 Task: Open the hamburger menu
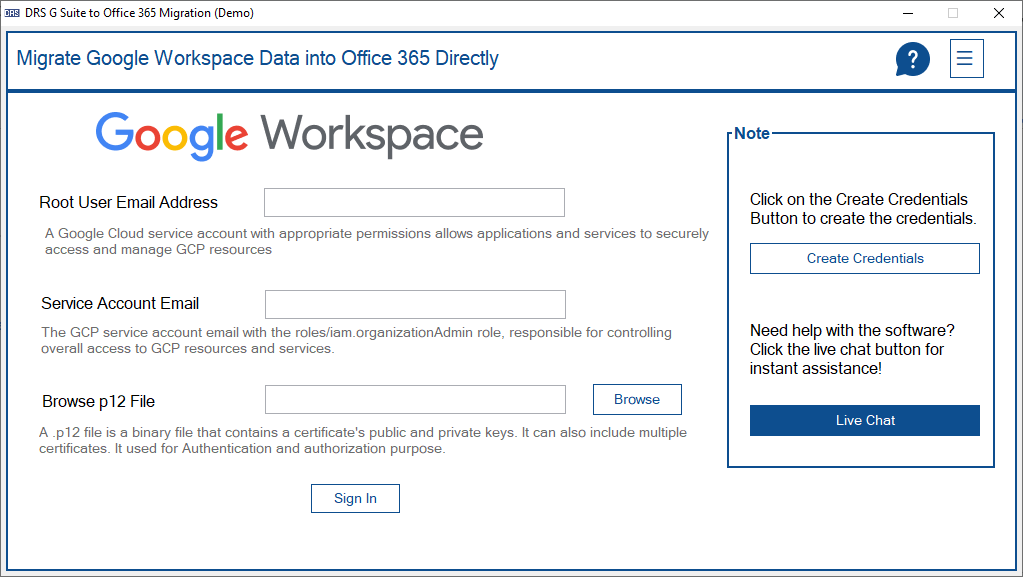pos(965,58)
